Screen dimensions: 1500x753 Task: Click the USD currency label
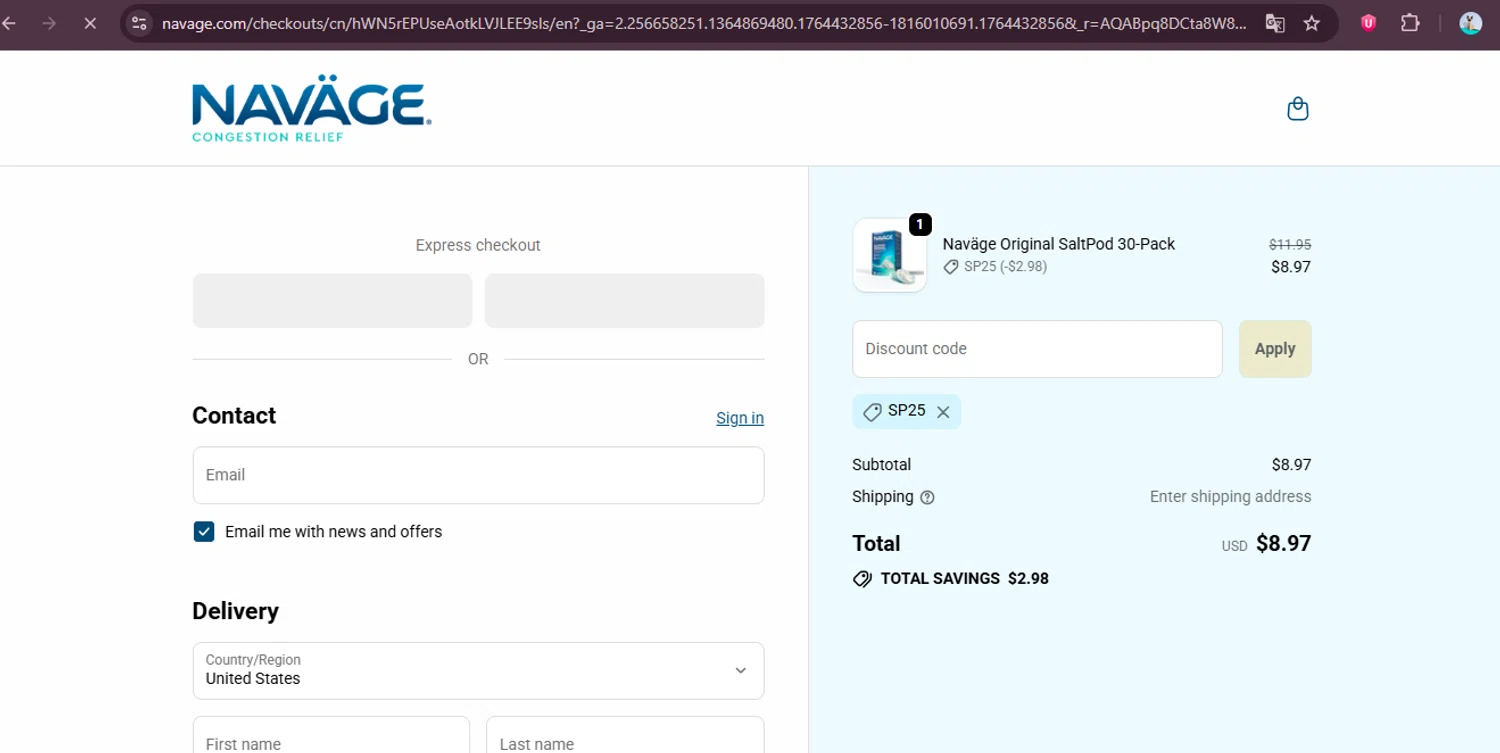tap(1234, 547)
